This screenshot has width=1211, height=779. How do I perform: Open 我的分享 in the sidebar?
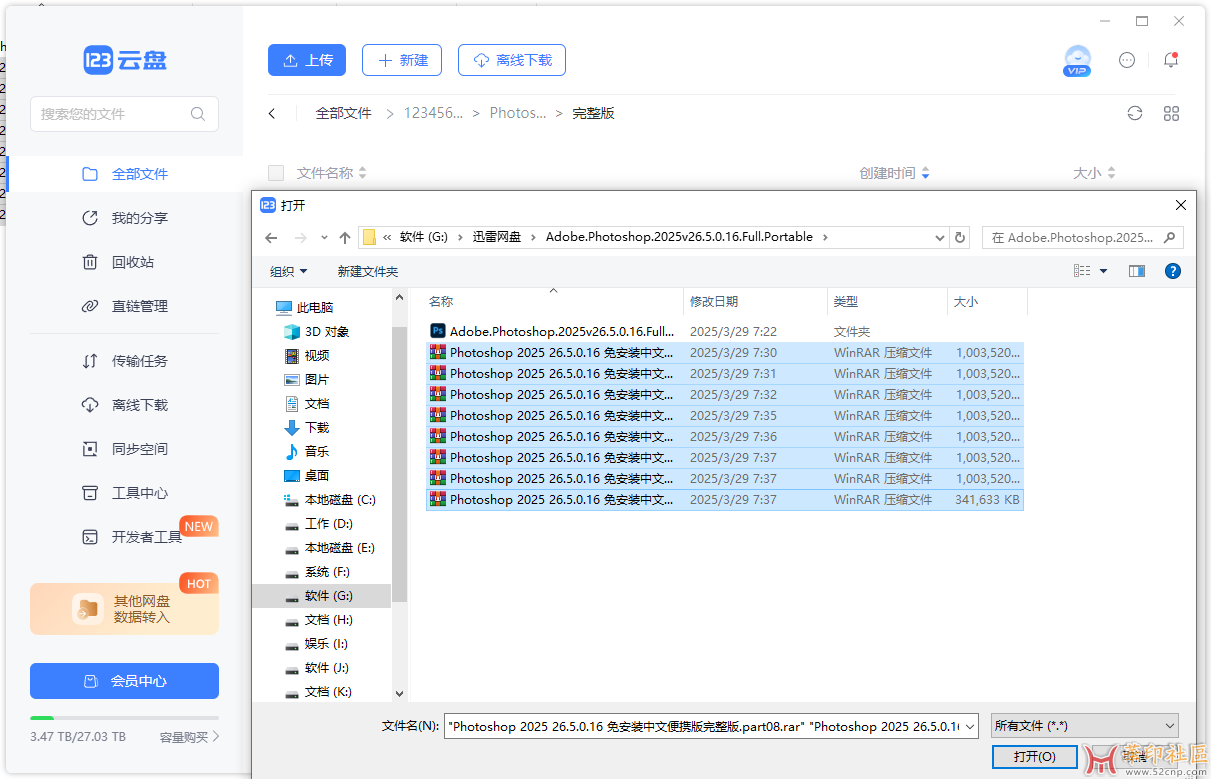125,218
